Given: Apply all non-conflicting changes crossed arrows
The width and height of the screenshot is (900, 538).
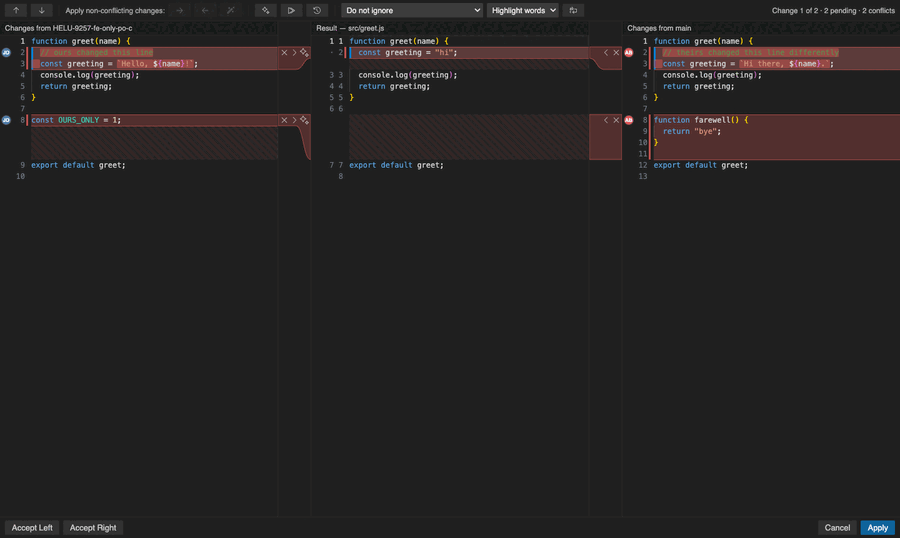Looking at the screenshot, I should 230,10.
